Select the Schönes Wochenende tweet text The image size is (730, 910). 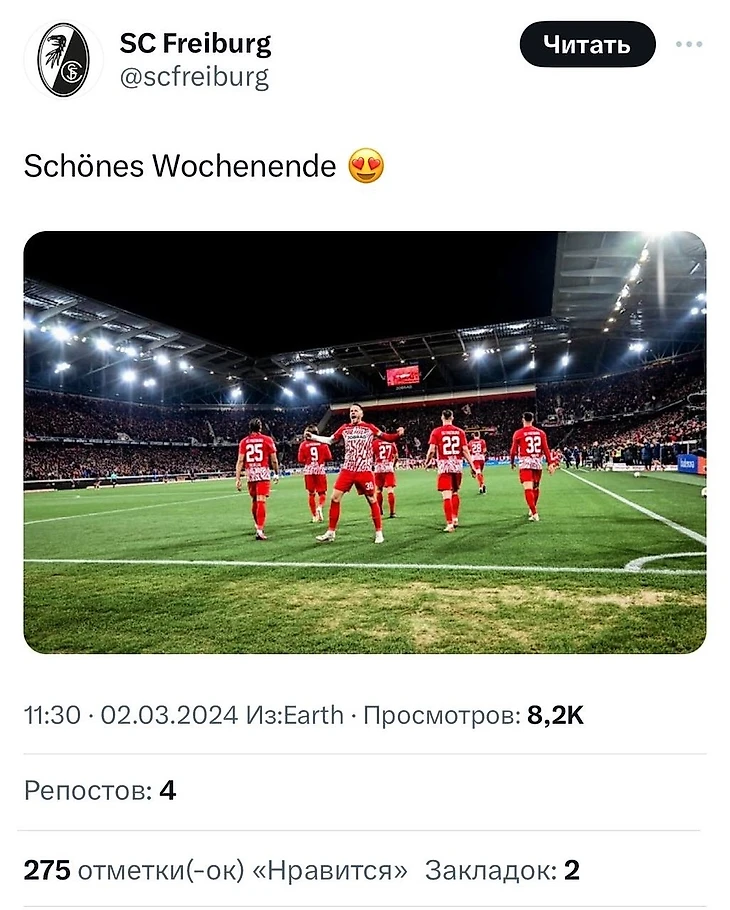point(180,166)
